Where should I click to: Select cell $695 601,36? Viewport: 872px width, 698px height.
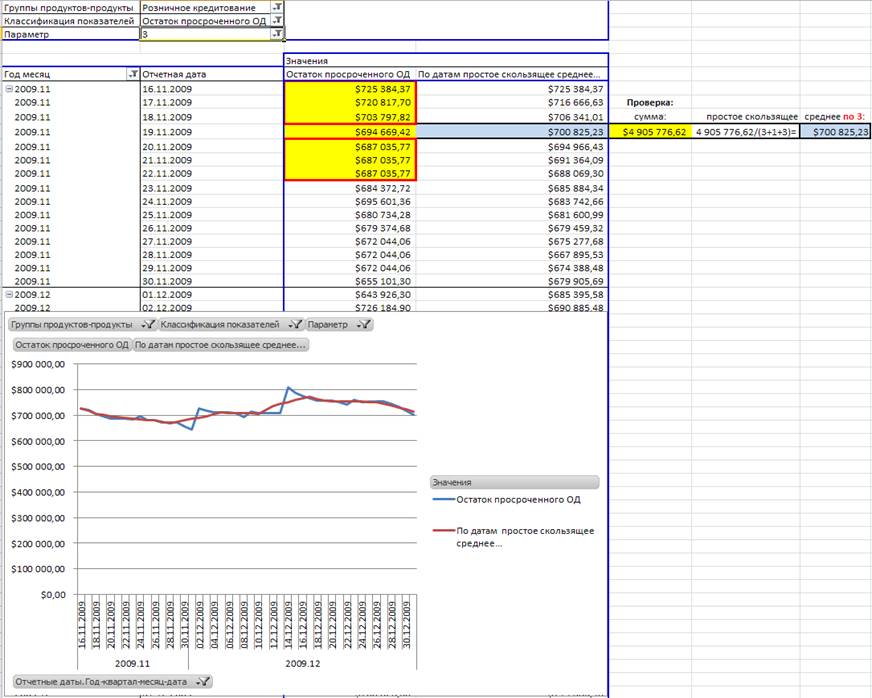[x=350, y=201]
